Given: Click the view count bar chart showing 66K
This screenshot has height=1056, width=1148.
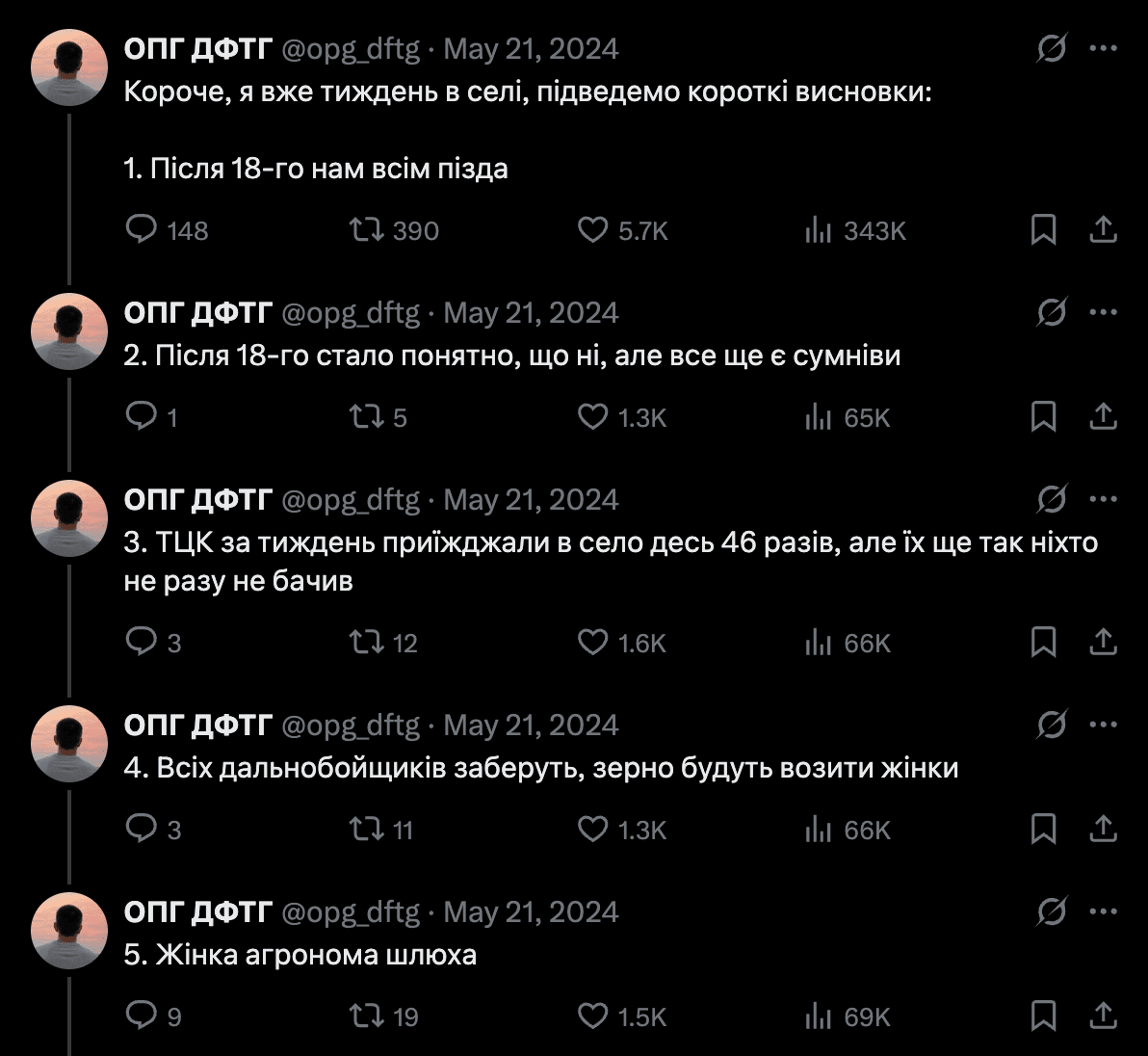Looking at the screenshot, I should pyautogui.click(x=820, y=643).
